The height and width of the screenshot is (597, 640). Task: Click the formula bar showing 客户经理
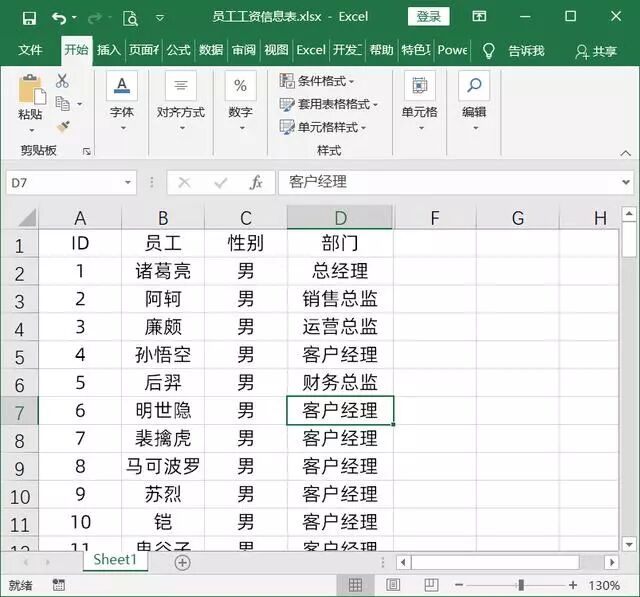(448, 182)
